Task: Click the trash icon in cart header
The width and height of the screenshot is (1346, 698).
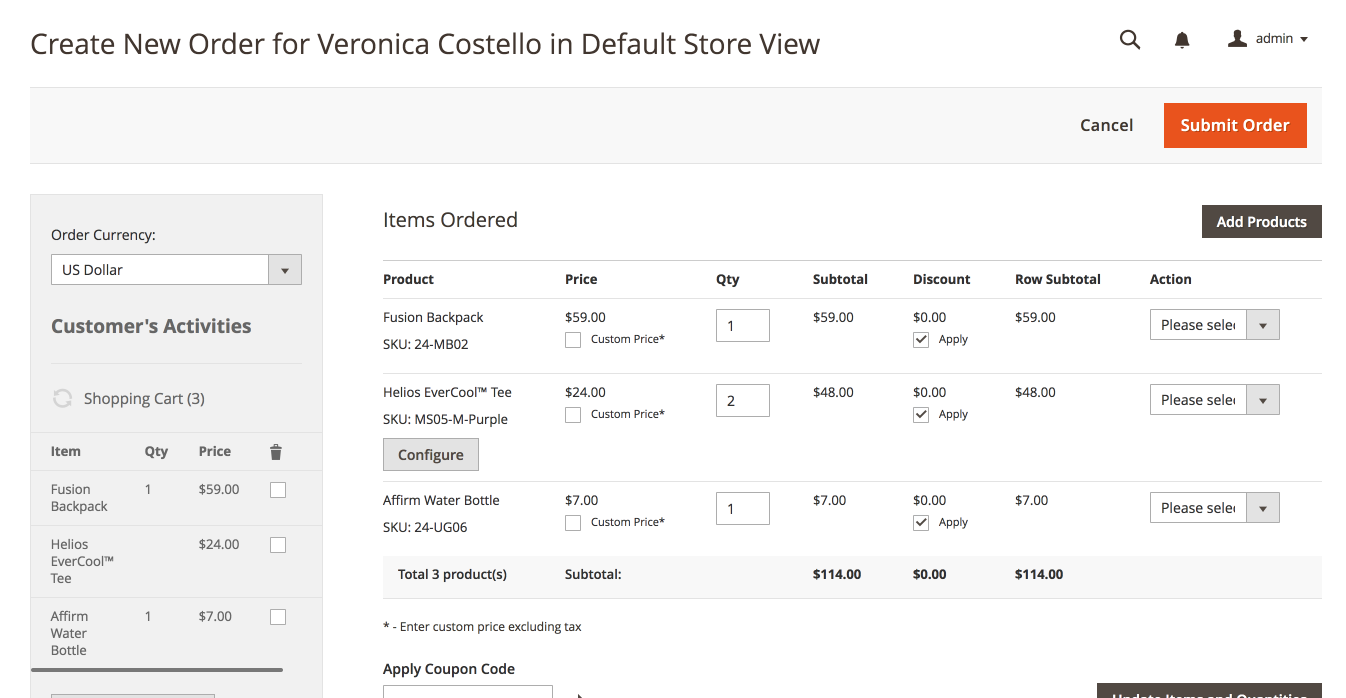Action: pos(276,452)
